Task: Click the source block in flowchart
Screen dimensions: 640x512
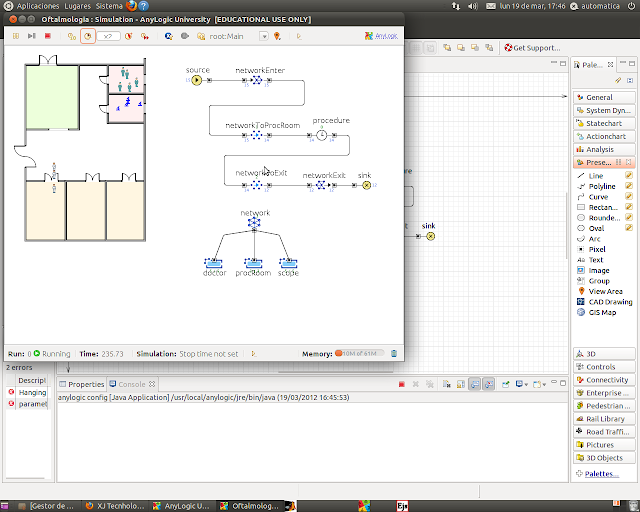Action: click(x=196, y=80)
